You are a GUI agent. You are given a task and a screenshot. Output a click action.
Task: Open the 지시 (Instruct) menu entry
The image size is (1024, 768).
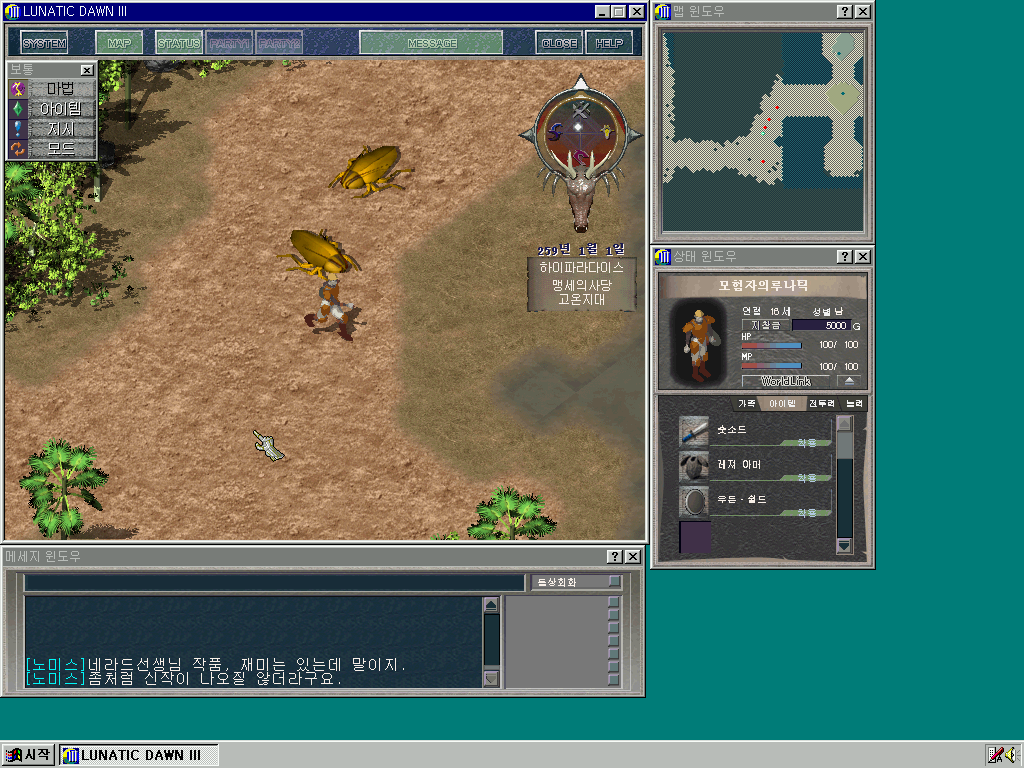(61, 129)
